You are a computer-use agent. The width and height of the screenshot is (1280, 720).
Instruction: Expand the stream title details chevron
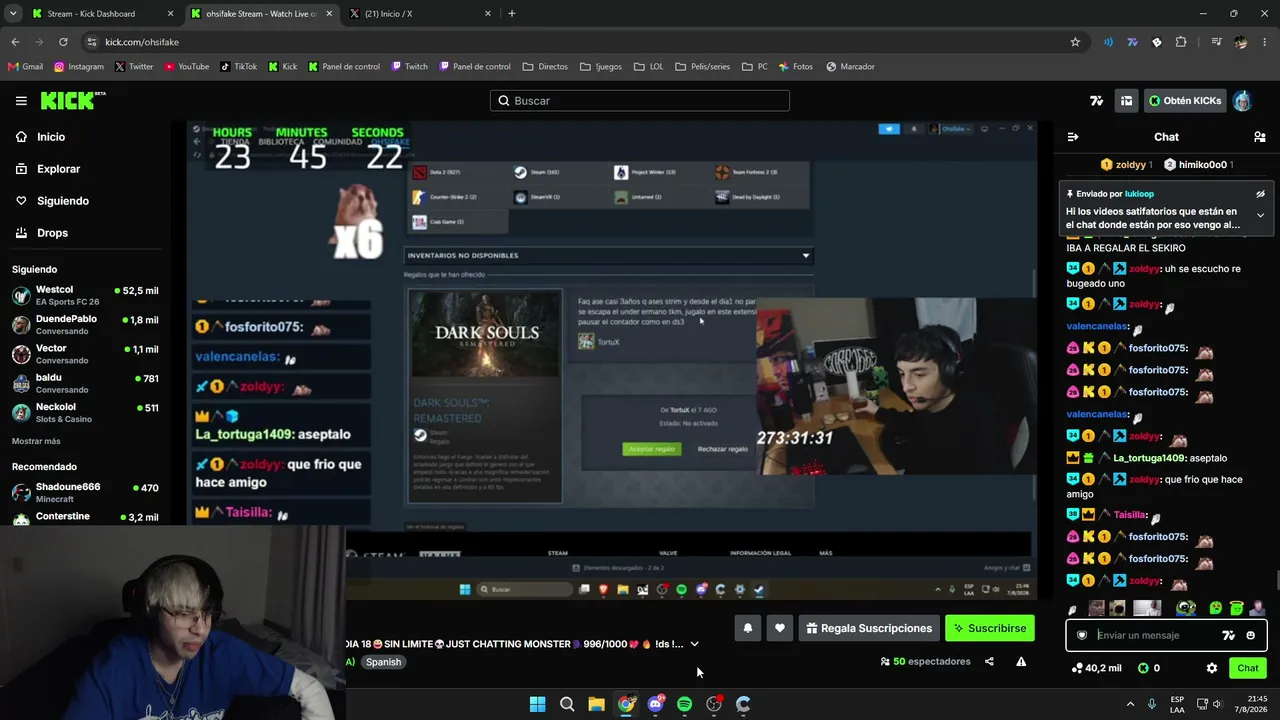695,644
